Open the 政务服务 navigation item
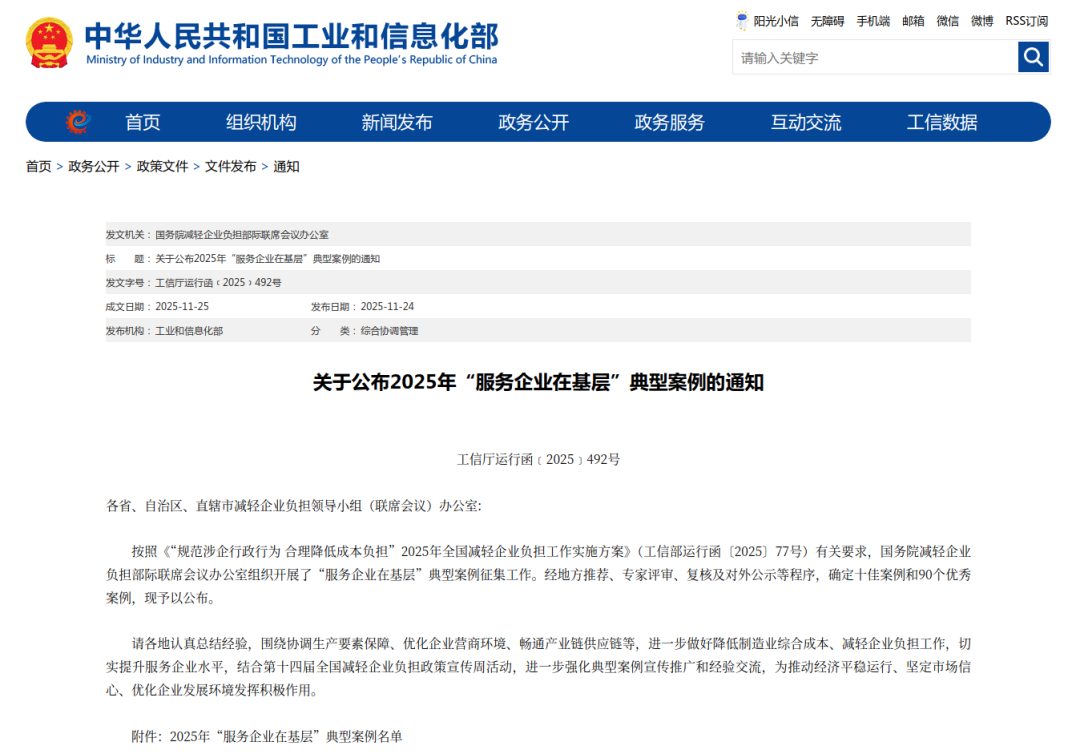The image size is (1080, 754). (x=669, y=122)
